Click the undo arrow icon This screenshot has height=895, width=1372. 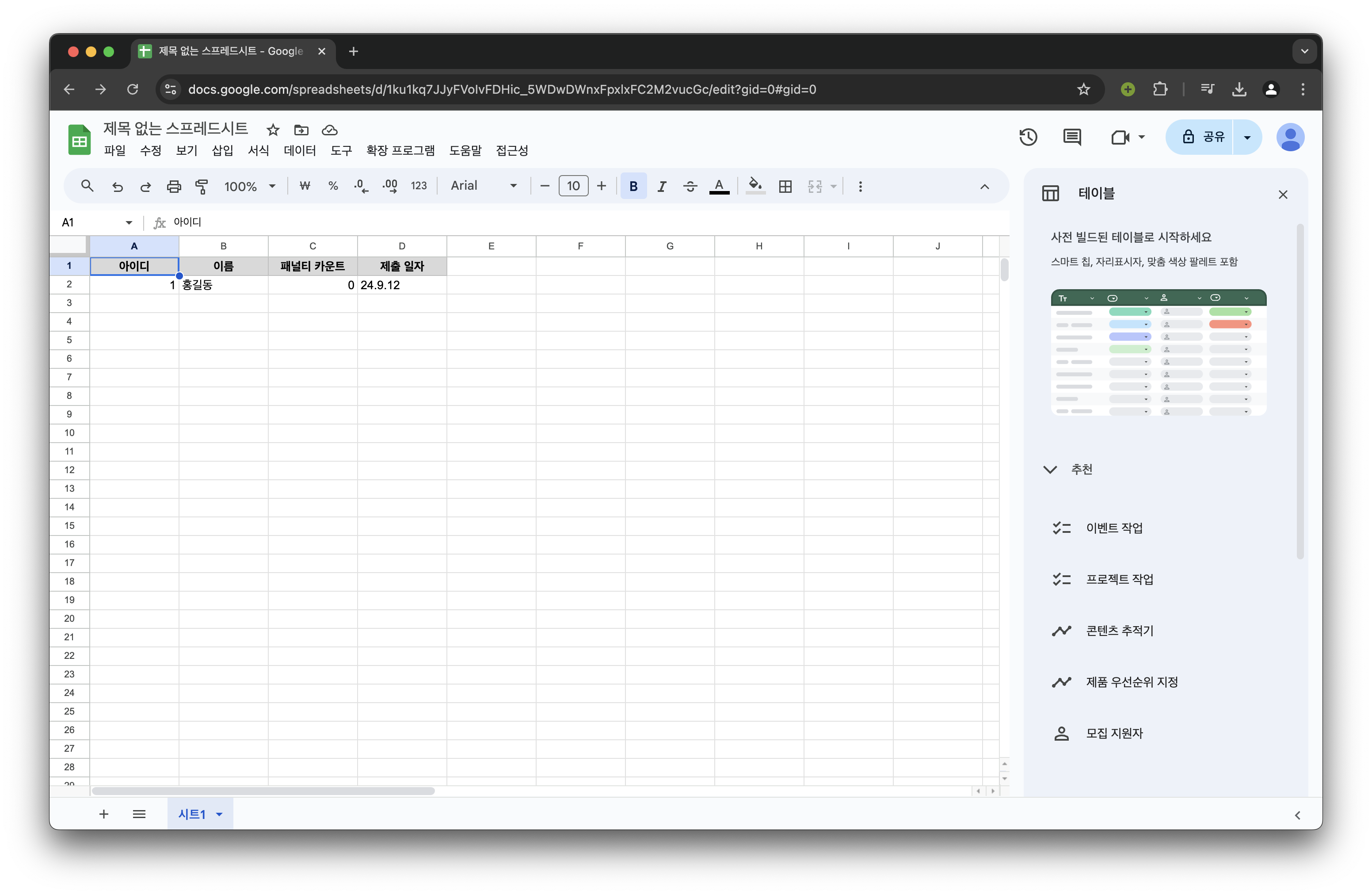pos(118,186)
